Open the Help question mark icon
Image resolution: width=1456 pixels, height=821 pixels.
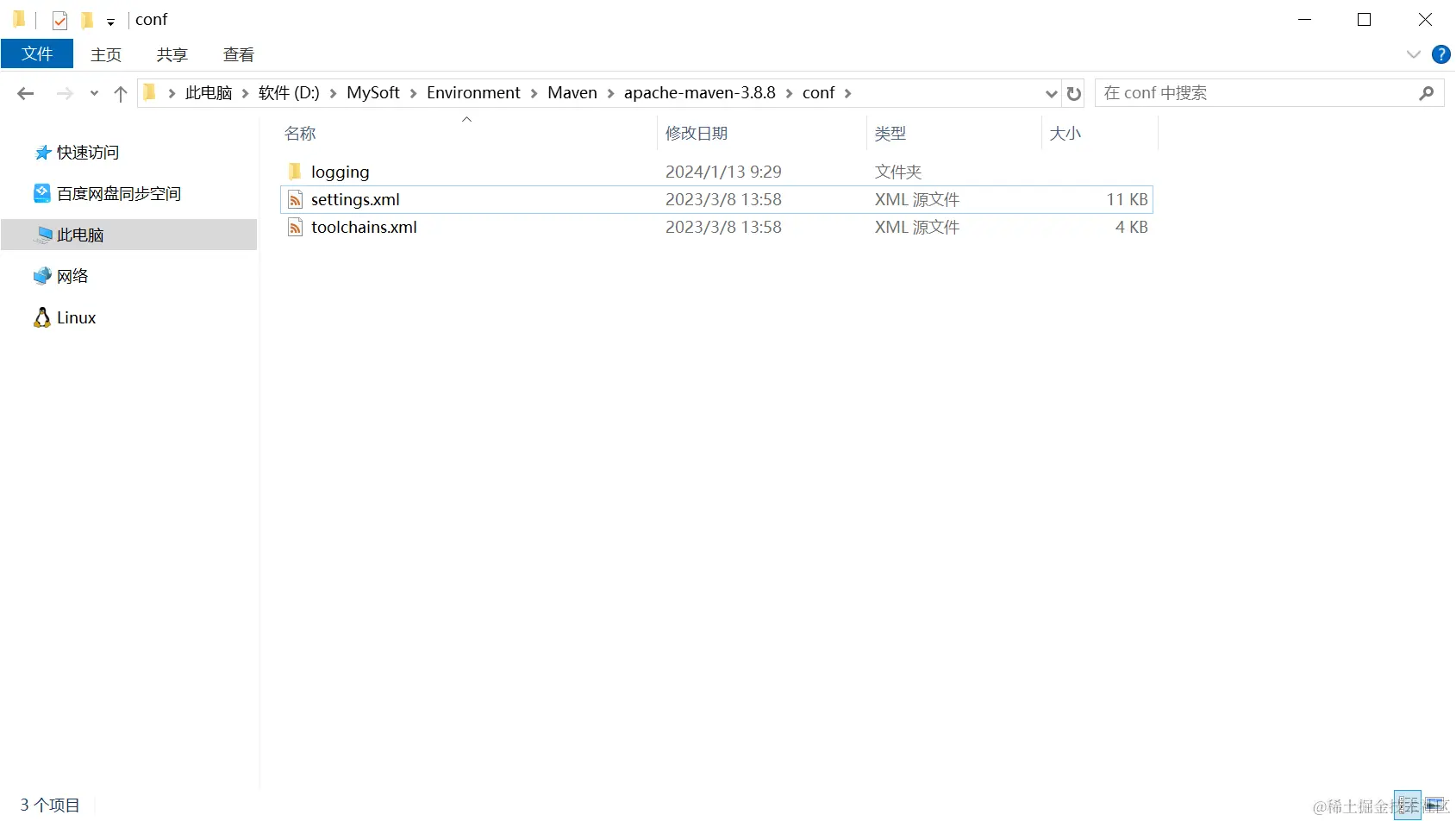(x=1440, y=54)
